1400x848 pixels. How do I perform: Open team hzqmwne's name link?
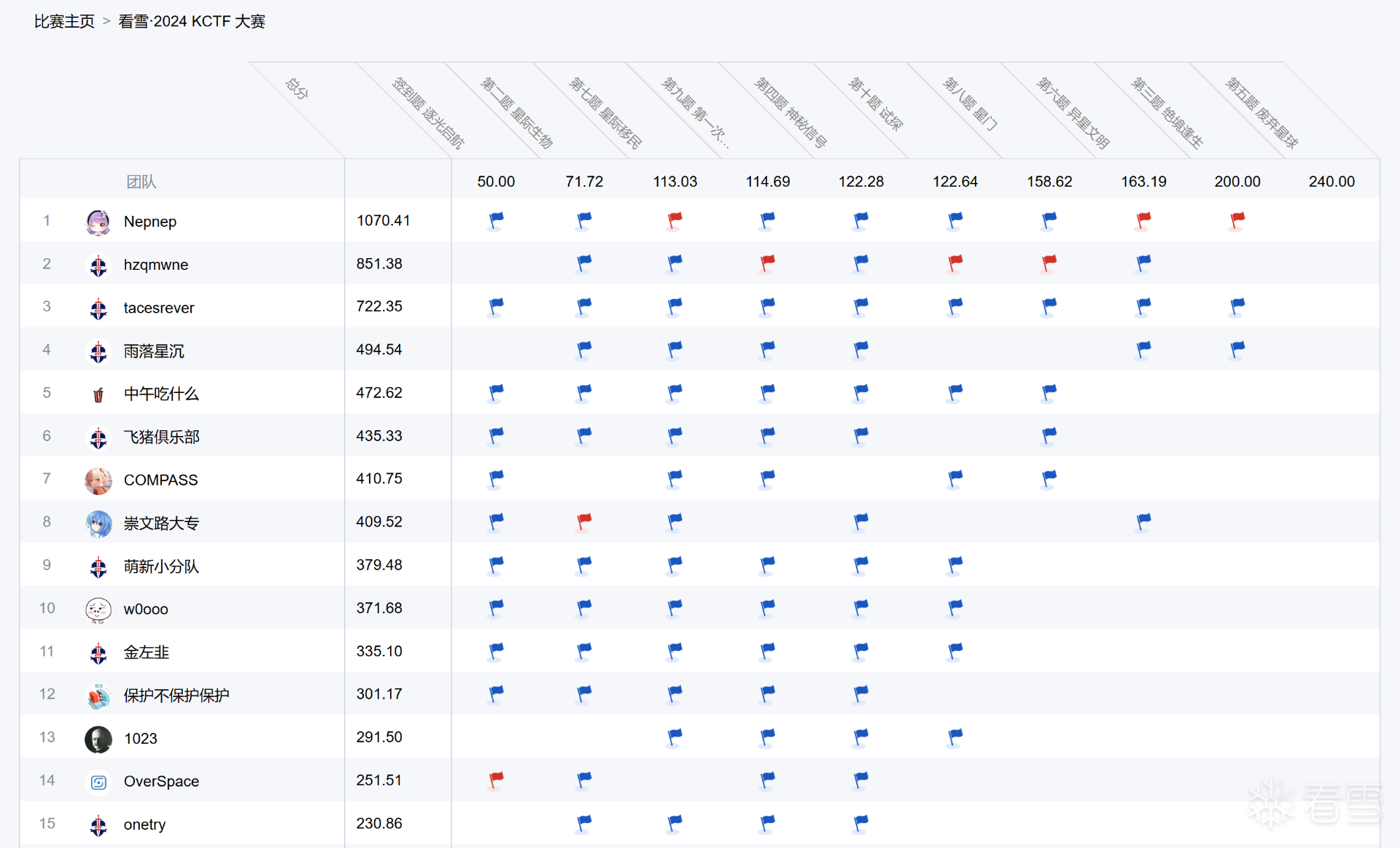click(155, 265)
